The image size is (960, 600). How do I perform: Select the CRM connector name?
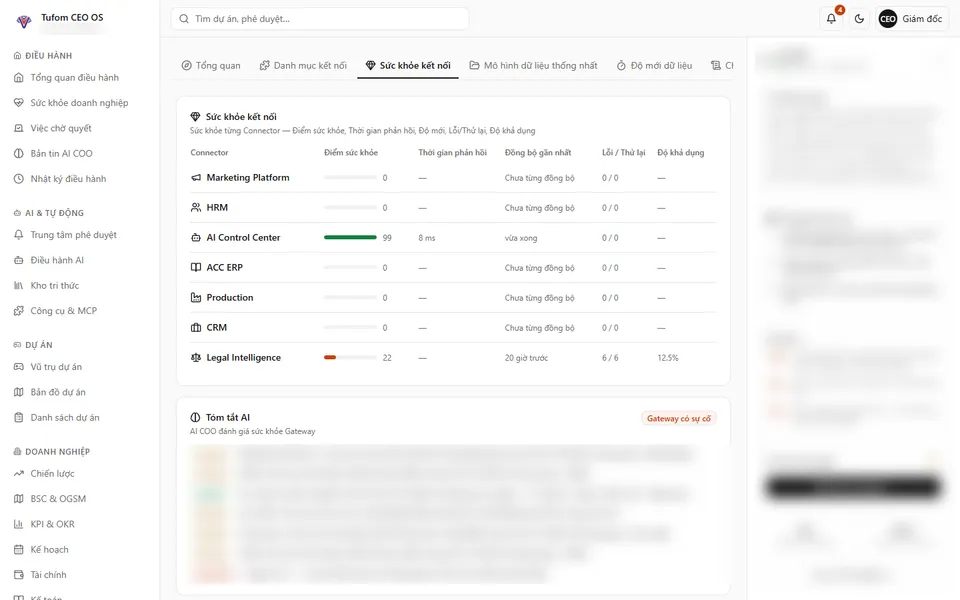(x=217, y=328)
